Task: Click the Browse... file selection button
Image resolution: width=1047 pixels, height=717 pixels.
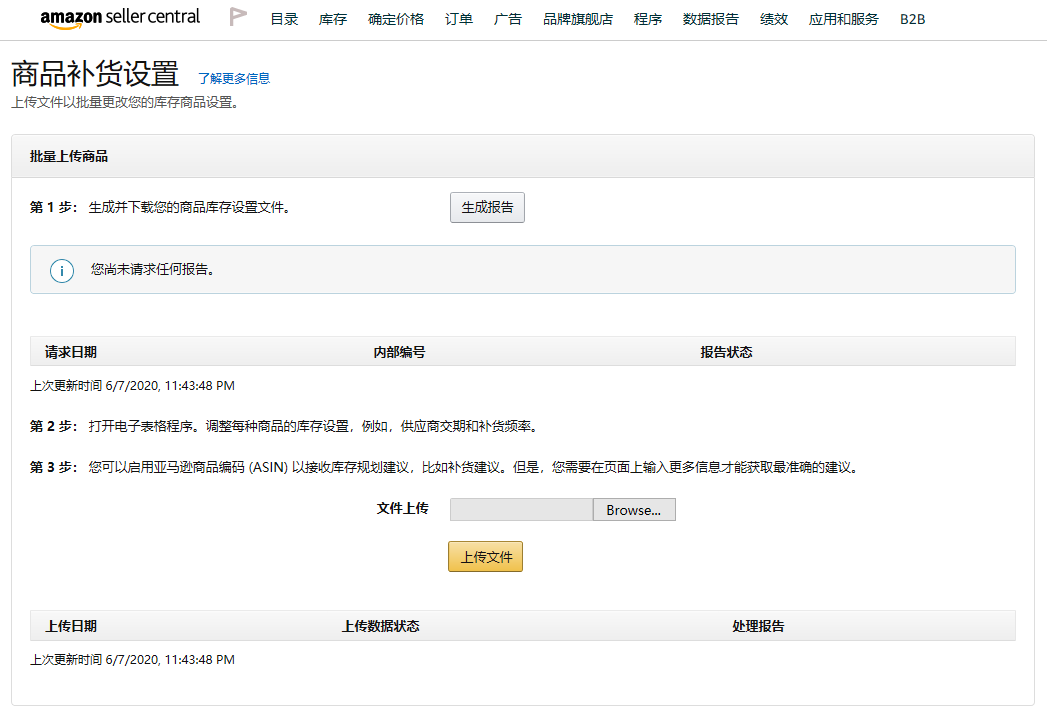Action: [x=634, y=509]
